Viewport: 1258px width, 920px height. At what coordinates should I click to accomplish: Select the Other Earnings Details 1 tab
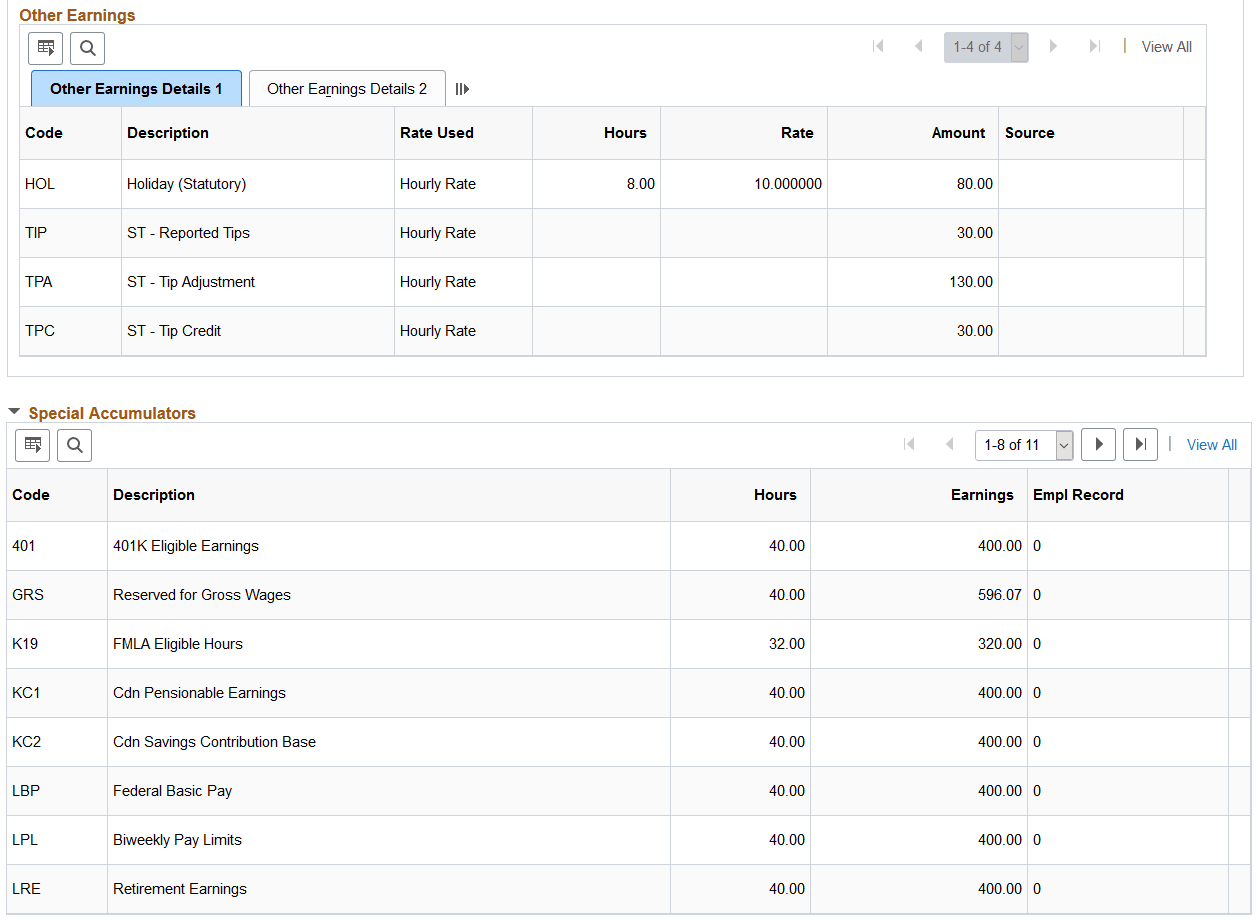click(136, 88)
